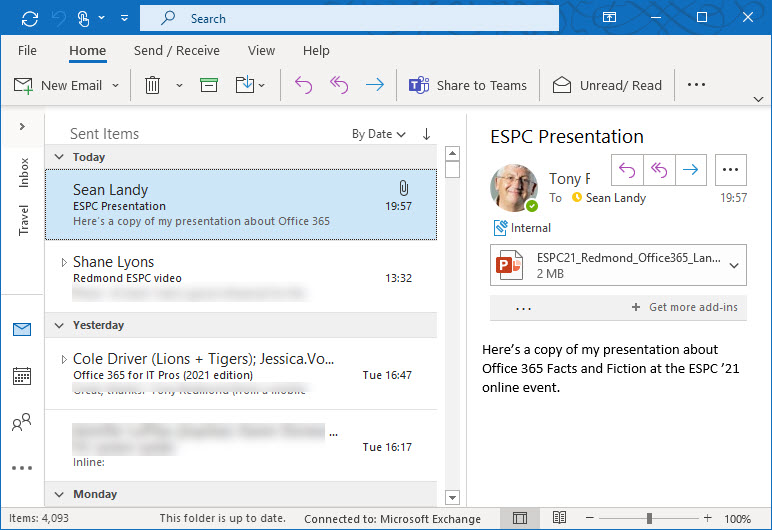The image size is (772, 530).
Task: Open the File menu
Action: [27, 51]
